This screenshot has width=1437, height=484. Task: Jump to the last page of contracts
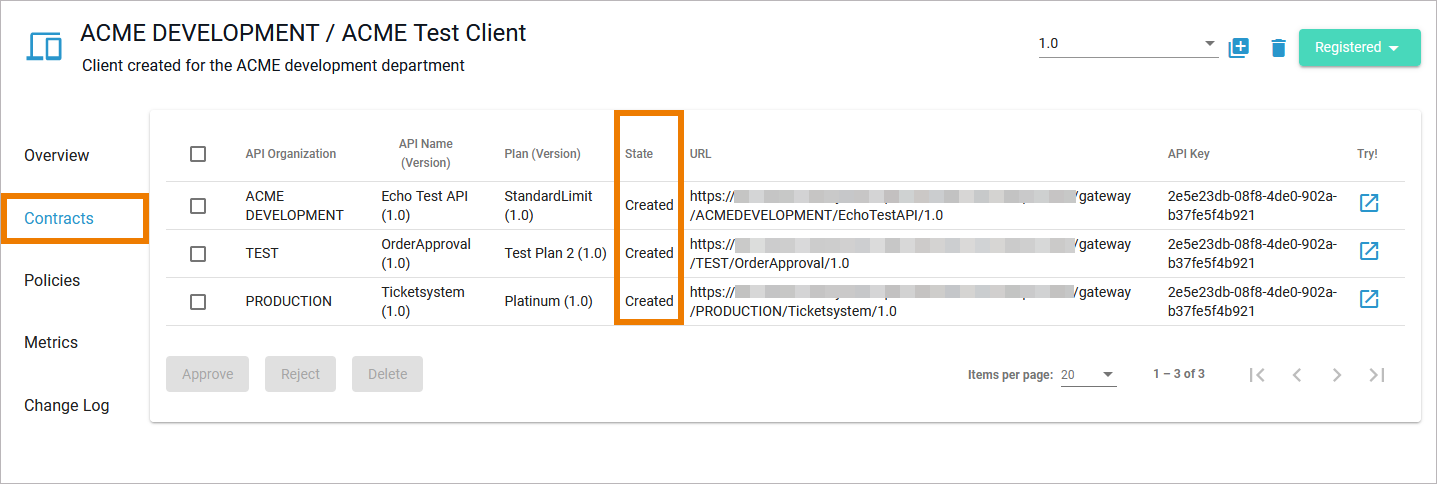pyautogui.click(x=1377, y=375)
